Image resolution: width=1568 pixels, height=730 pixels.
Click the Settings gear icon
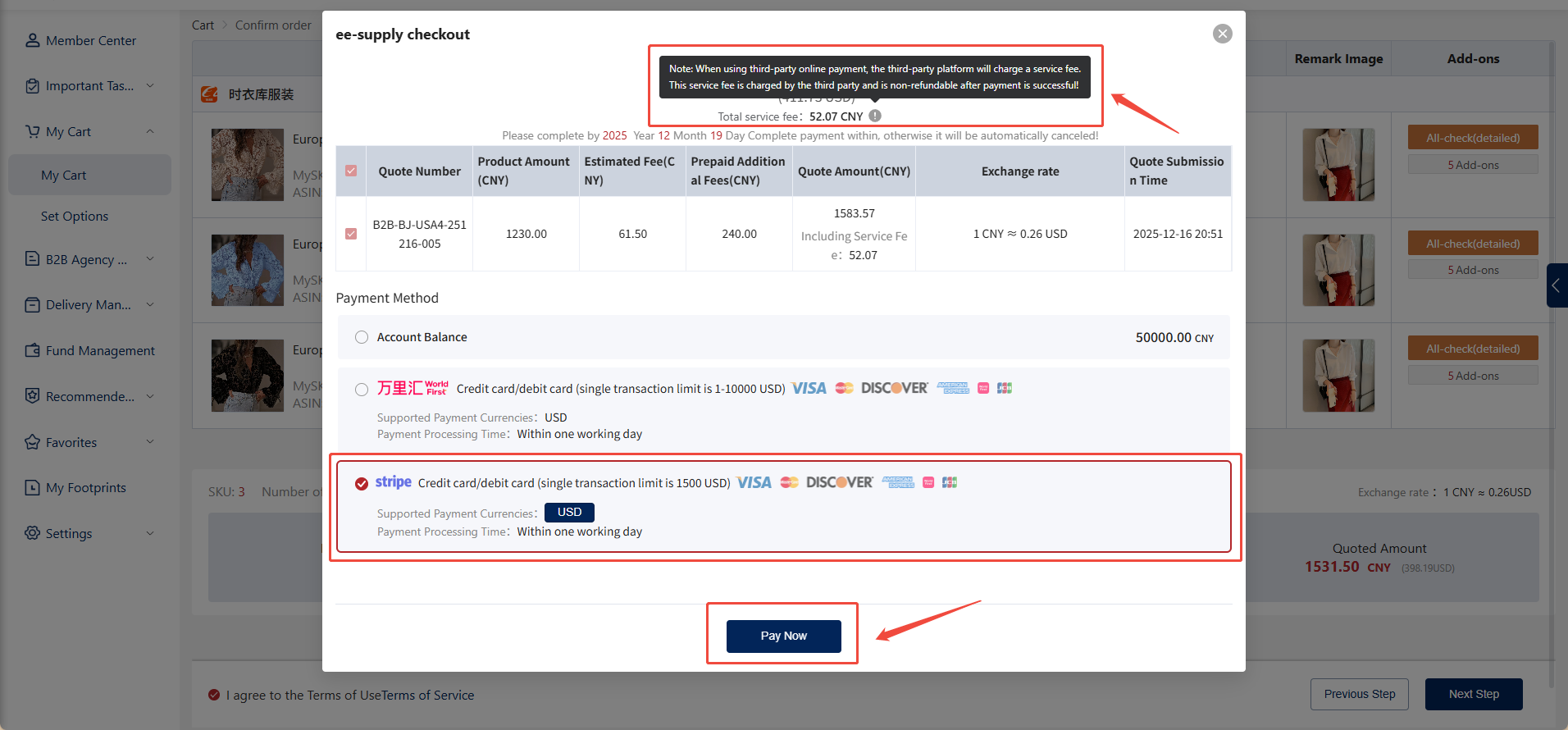coord(32,533)
